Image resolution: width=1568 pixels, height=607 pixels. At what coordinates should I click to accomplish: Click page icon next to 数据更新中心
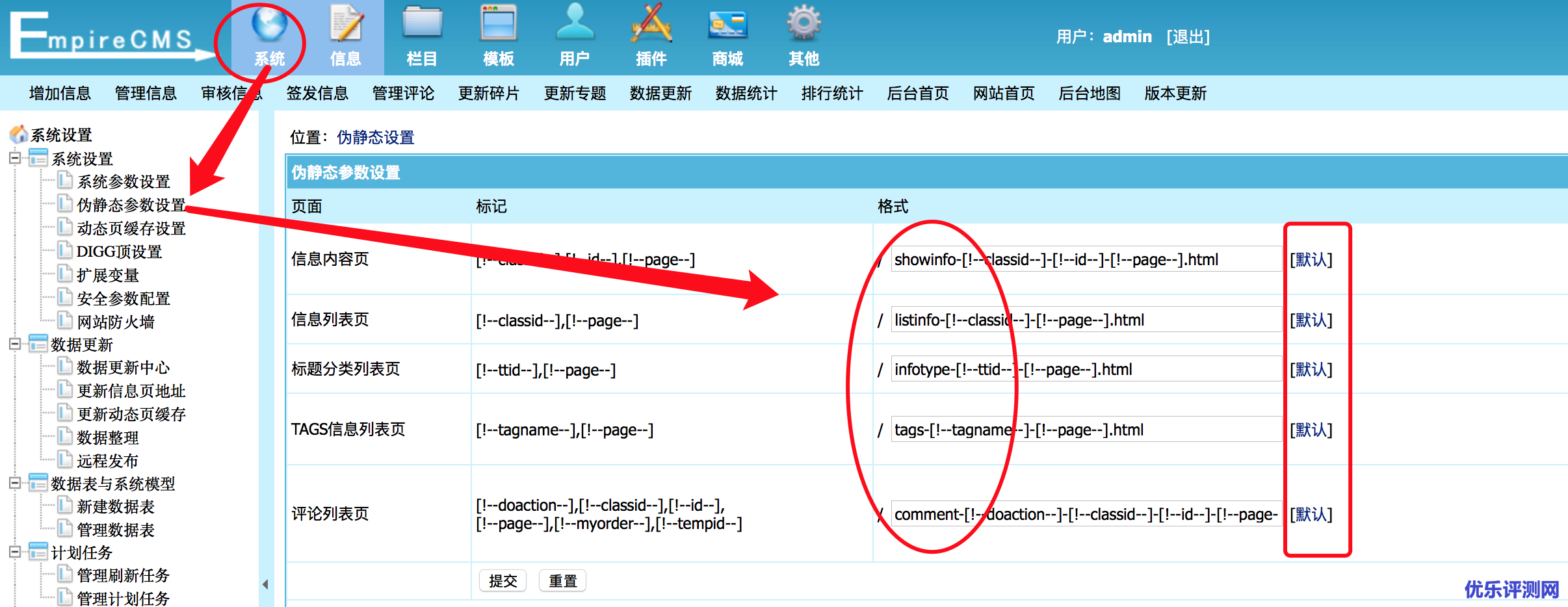[x=64, y=366]
